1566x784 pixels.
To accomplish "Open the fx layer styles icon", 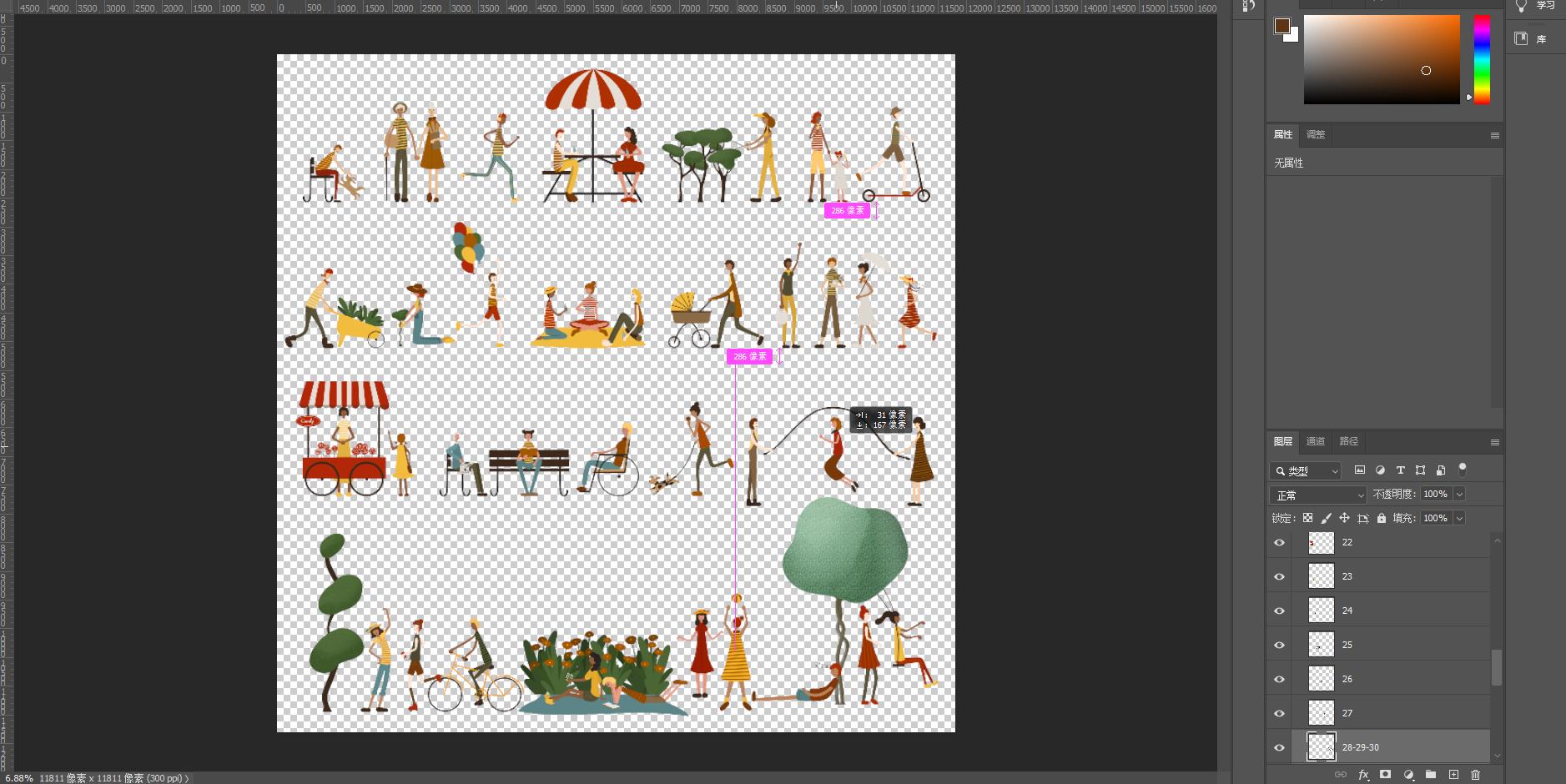I will [x=1363, y=775].
